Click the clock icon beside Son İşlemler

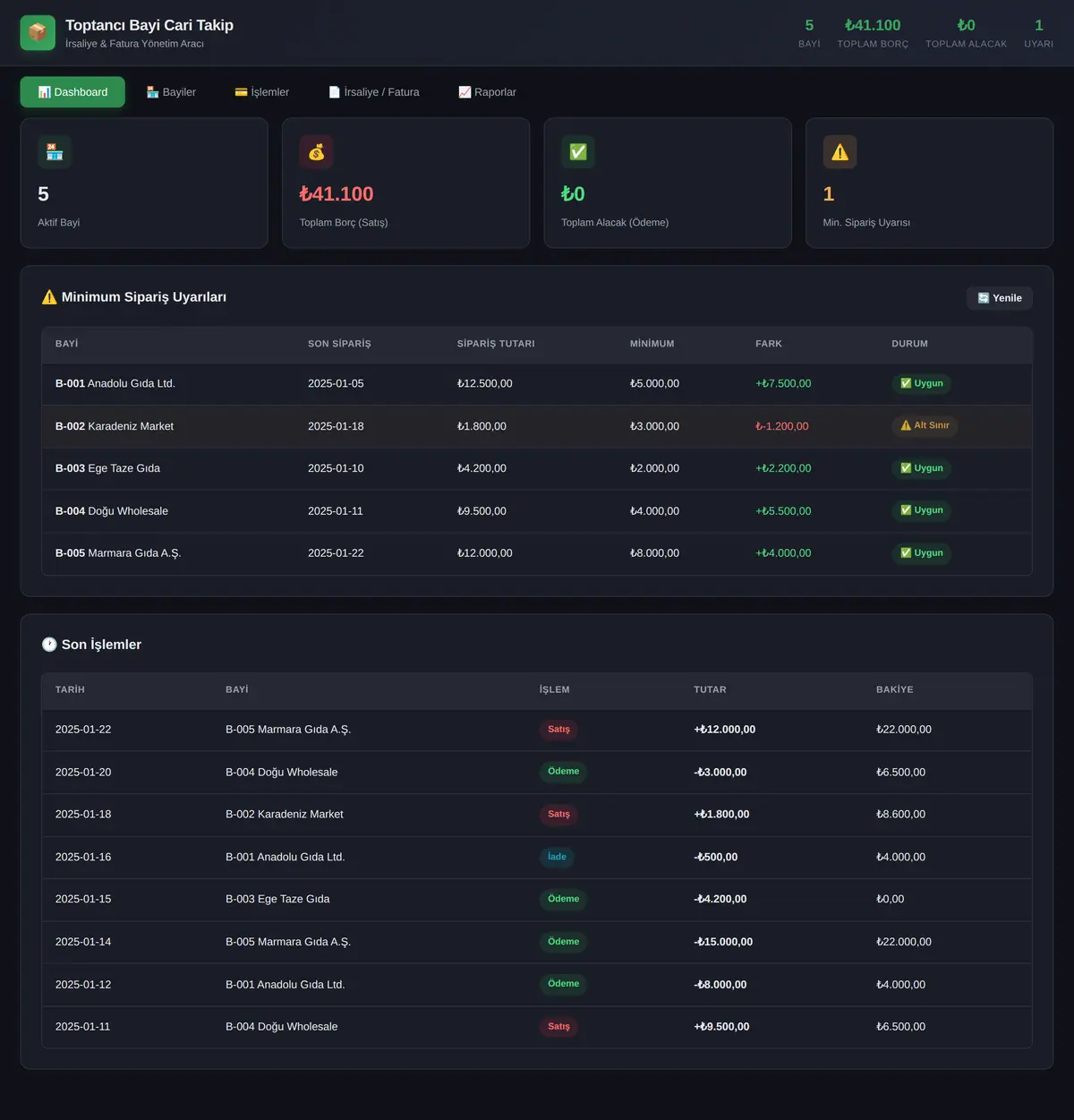point(49,645)
